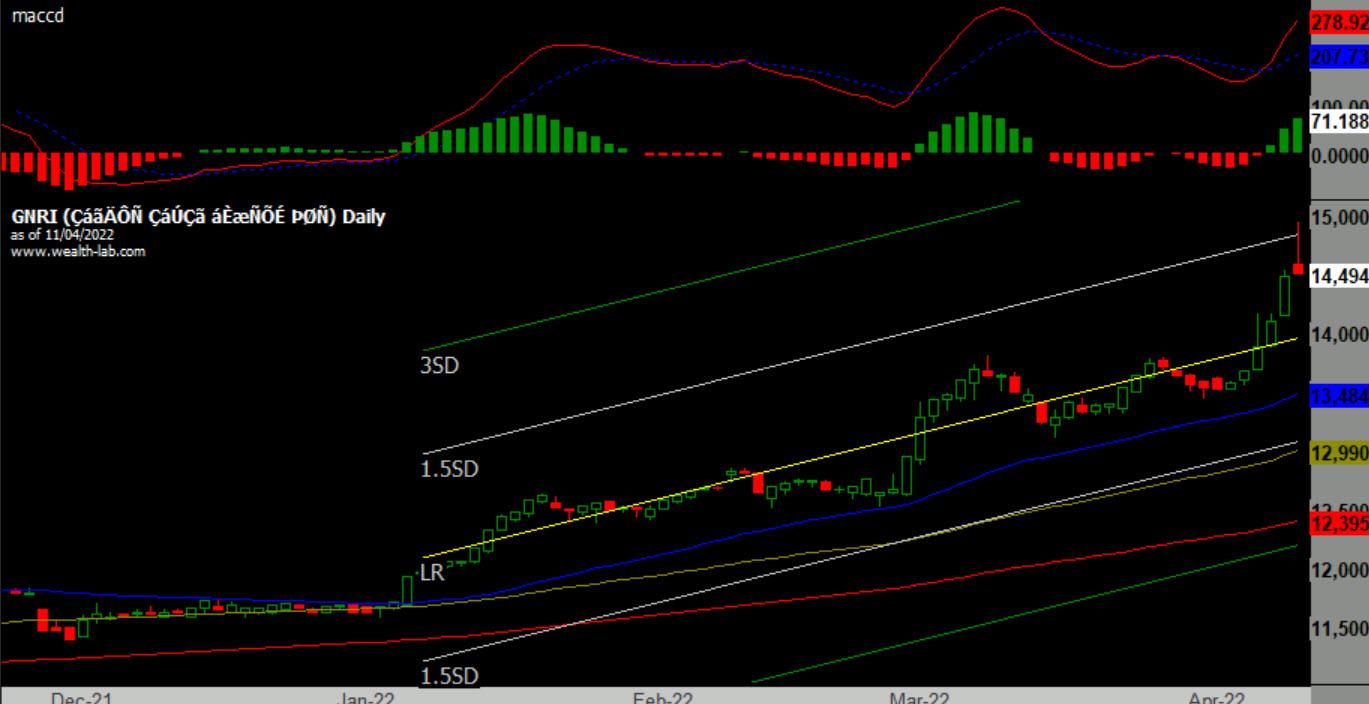1369x704 pixels.
Task: Click the 11,500 price axis label
Action: click(x=1339, y=629)
